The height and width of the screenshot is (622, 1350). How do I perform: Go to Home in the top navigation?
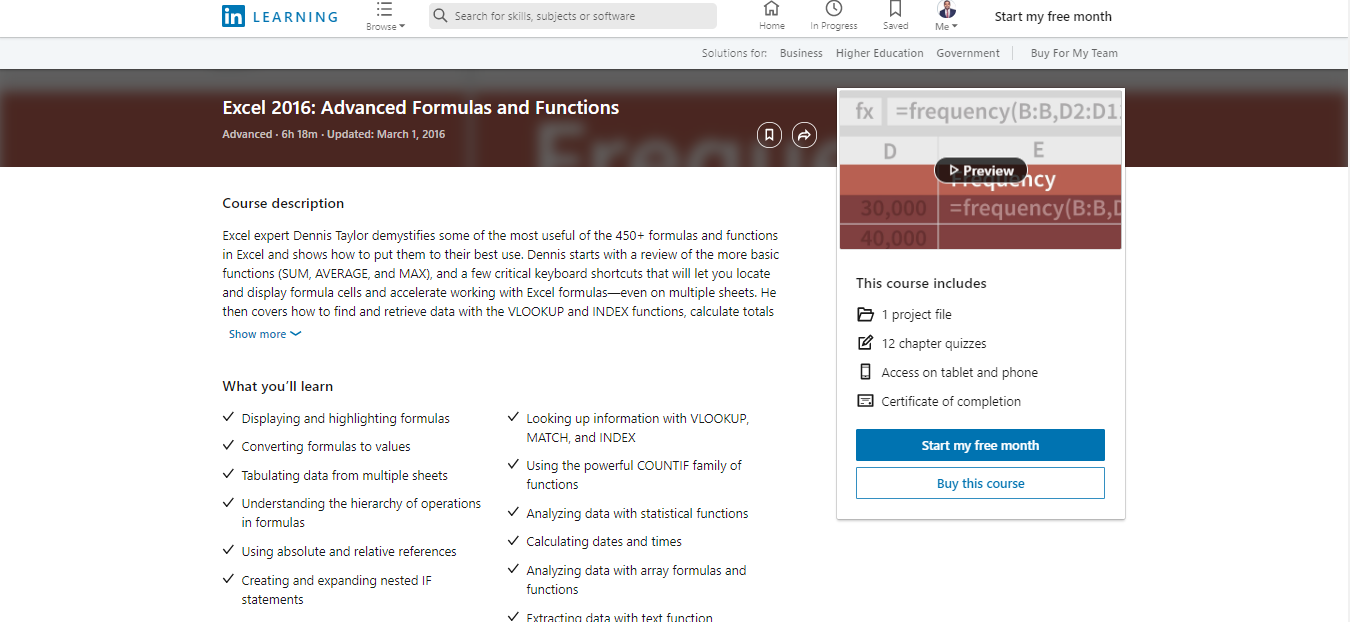(x=772, y=16)
